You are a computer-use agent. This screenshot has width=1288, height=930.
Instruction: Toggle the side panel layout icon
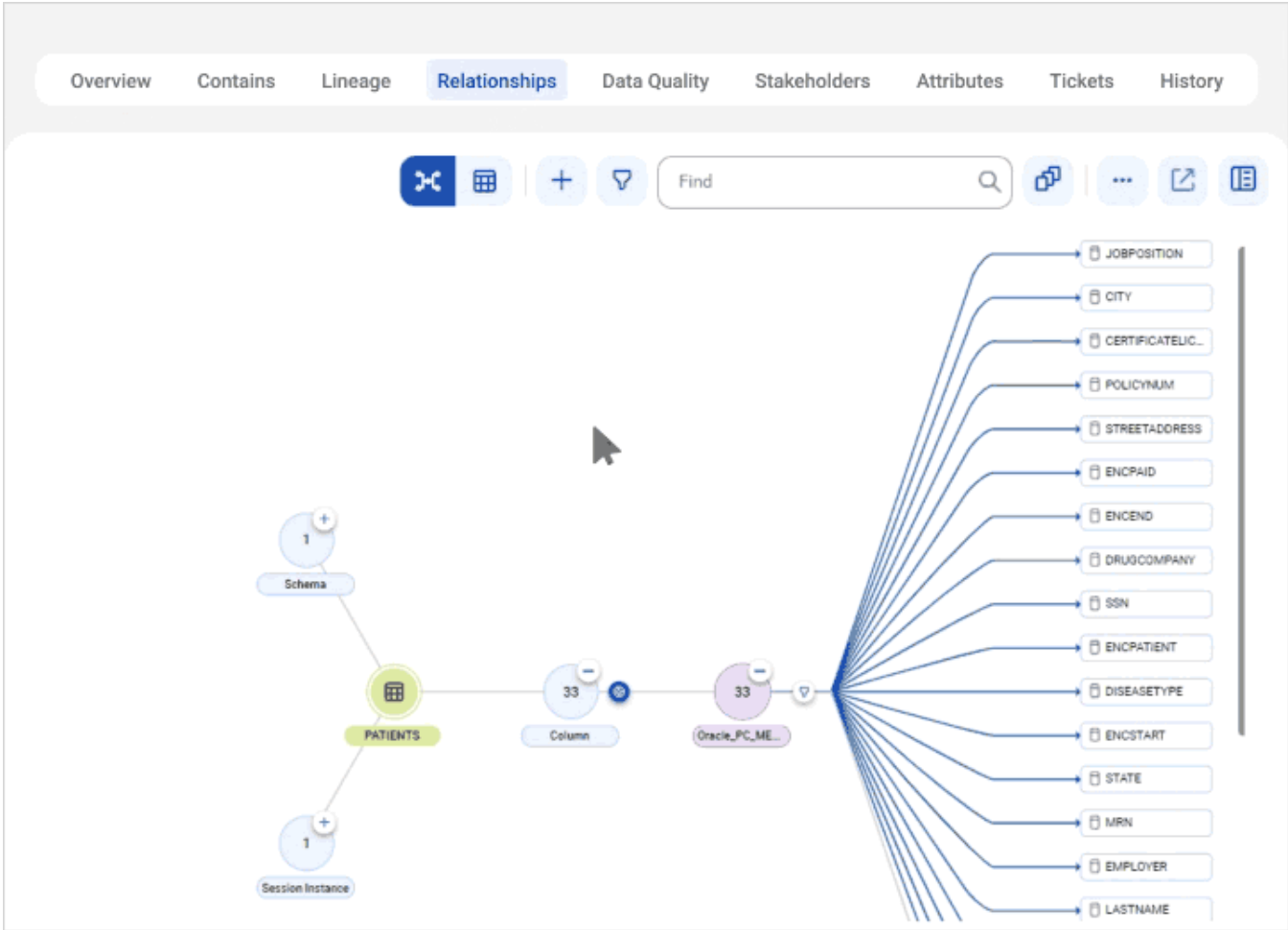point(1243,179)
